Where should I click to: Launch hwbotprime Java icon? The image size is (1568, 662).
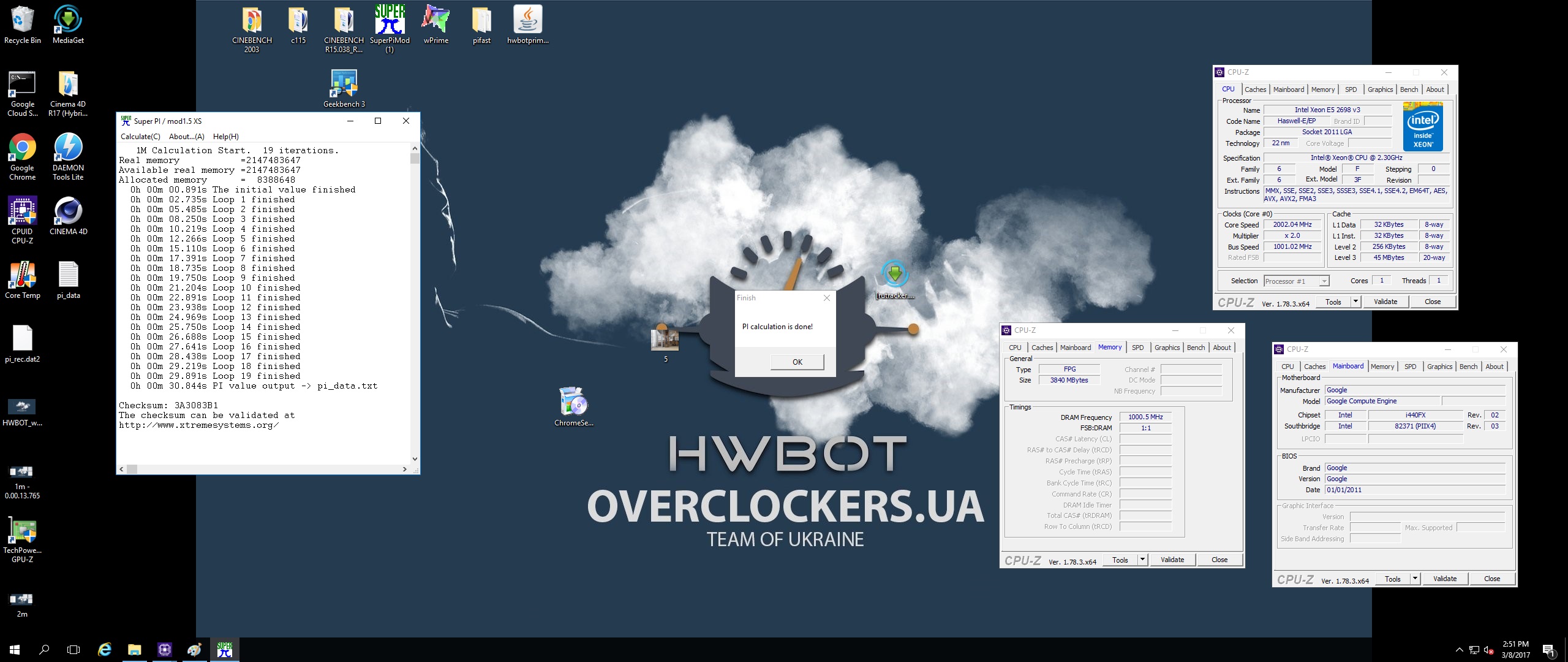(x=527, y=25)
